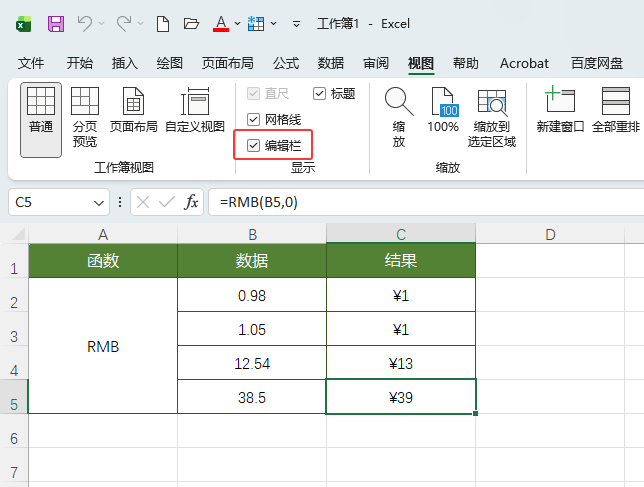Switch to the 插入 tab
The image size is (644, 487).
pos(124,63)
